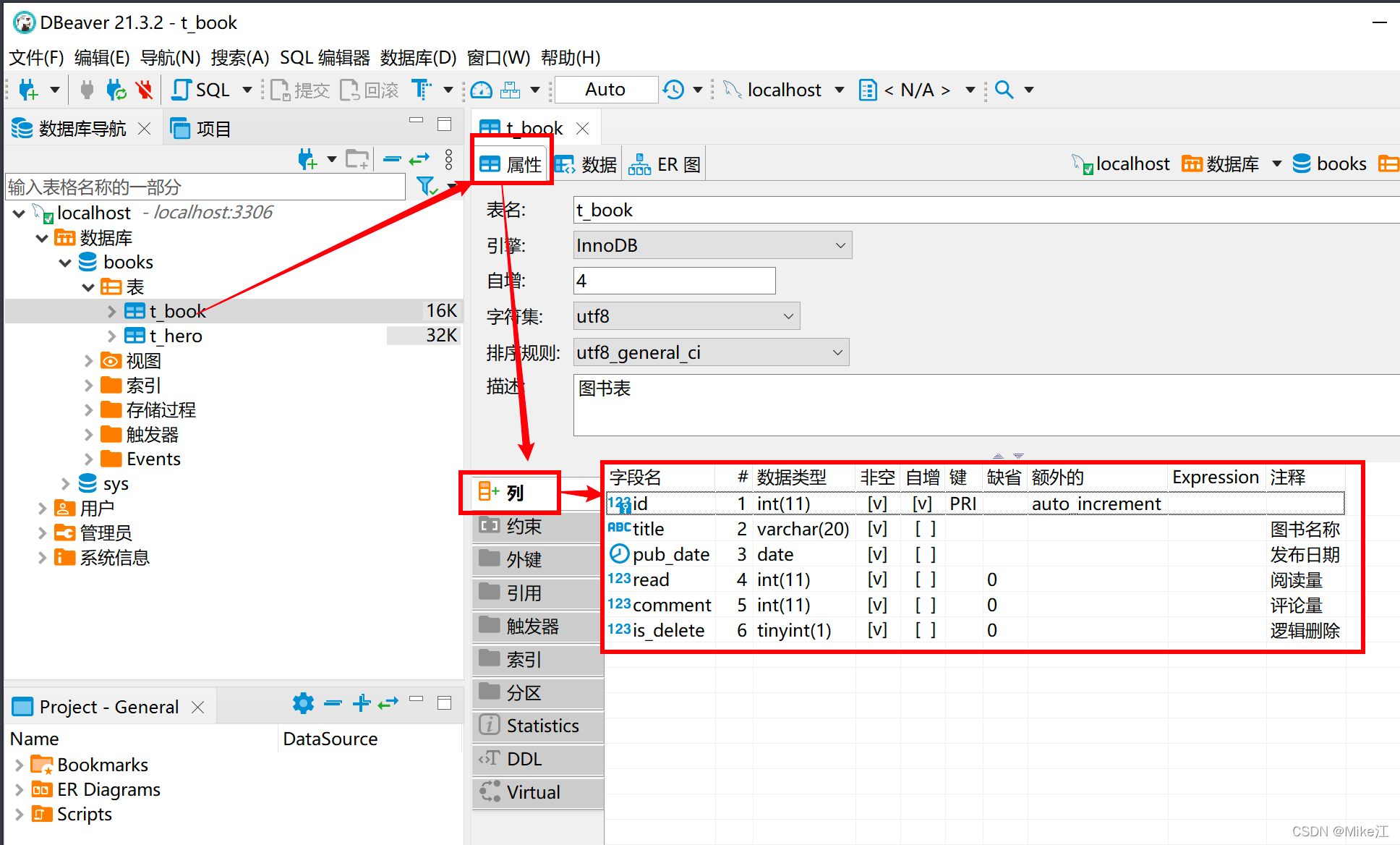Click the transaction mode T icon
The height and width of the screenshot is (845, 1400).
(x=422, y=90)
